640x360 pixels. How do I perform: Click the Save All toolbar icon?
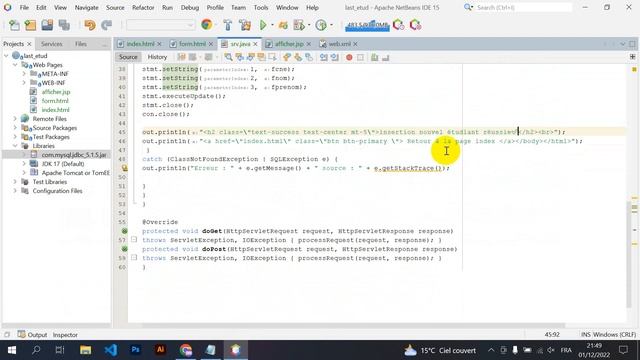(64, 25)
